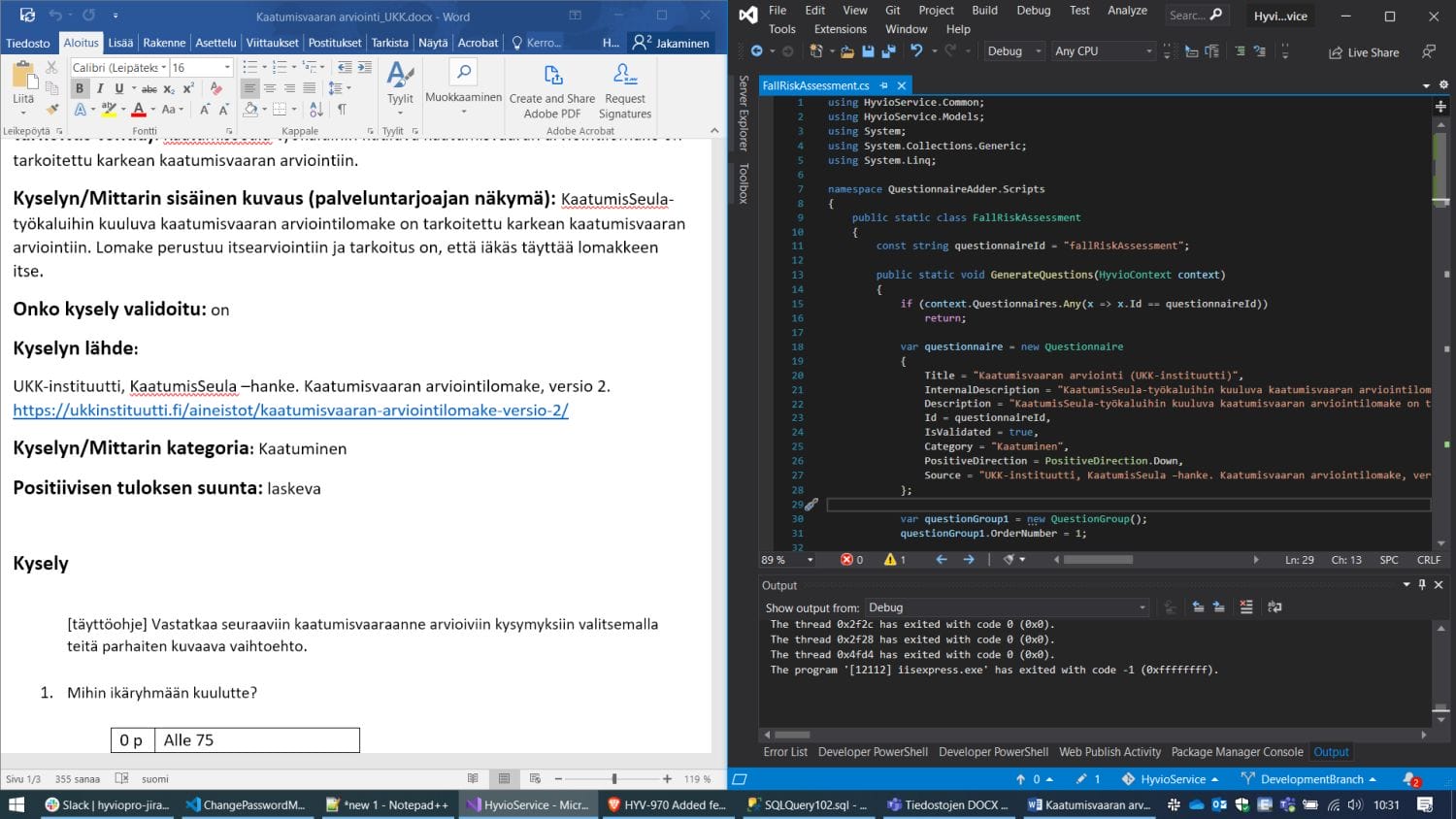Open the 89 % editor zoom dropdown
Screen dimensions: 1456x819
coord(810,560)
